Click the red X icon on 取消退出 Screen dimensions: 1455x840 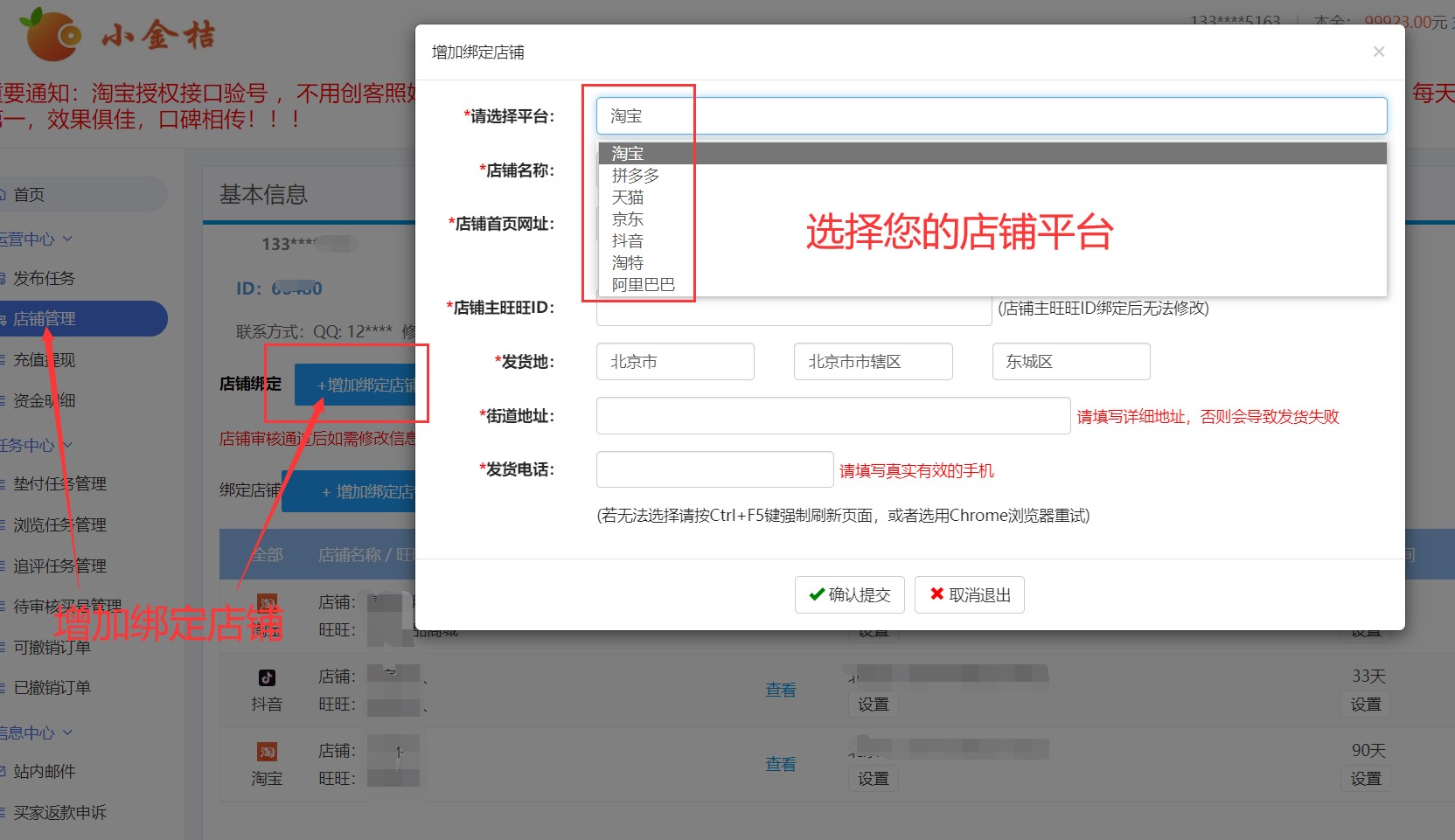[x=936, y=594]
